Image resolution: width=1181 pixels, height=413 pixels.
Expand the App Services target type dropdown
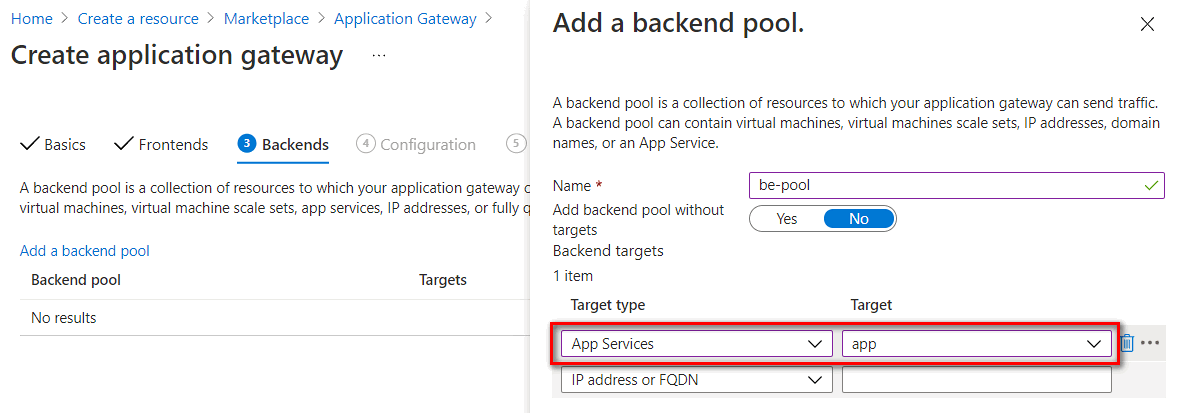pyautogui.click(x=696, y=344)
